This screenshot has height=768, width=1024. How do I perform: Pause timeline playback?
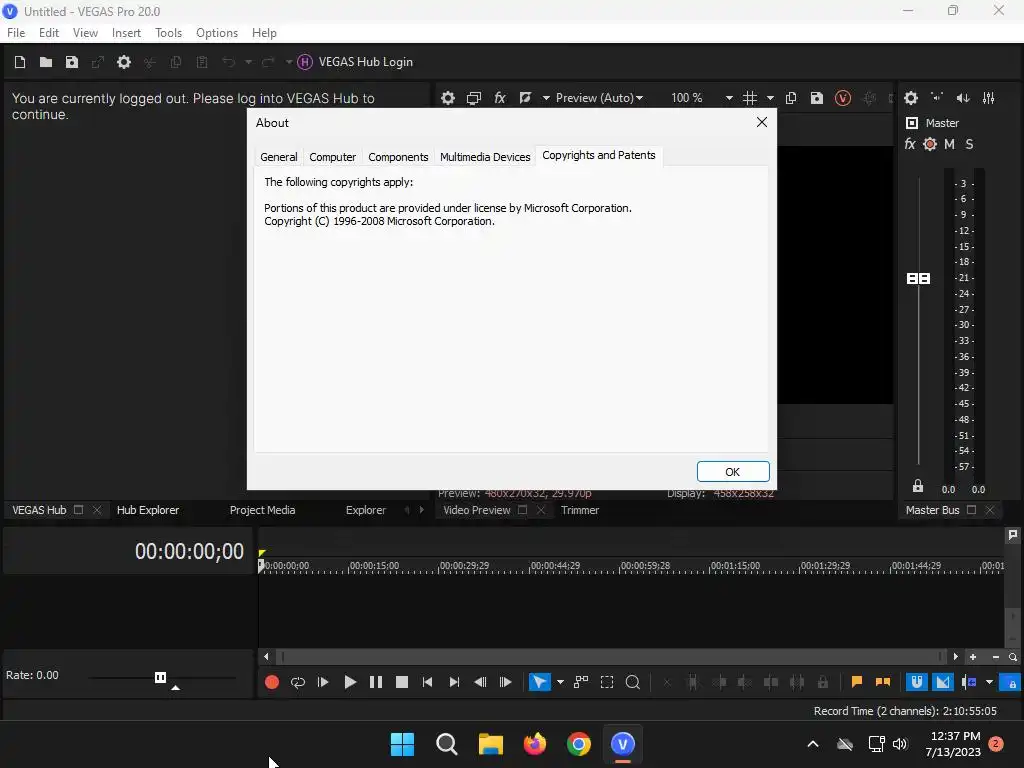pyautogui.click(x=376, y=682)
